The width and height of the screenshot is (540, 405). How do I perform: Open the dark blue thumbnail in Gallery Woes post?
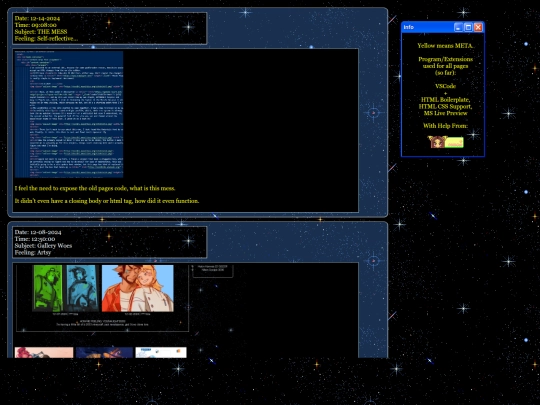(104, 352)
